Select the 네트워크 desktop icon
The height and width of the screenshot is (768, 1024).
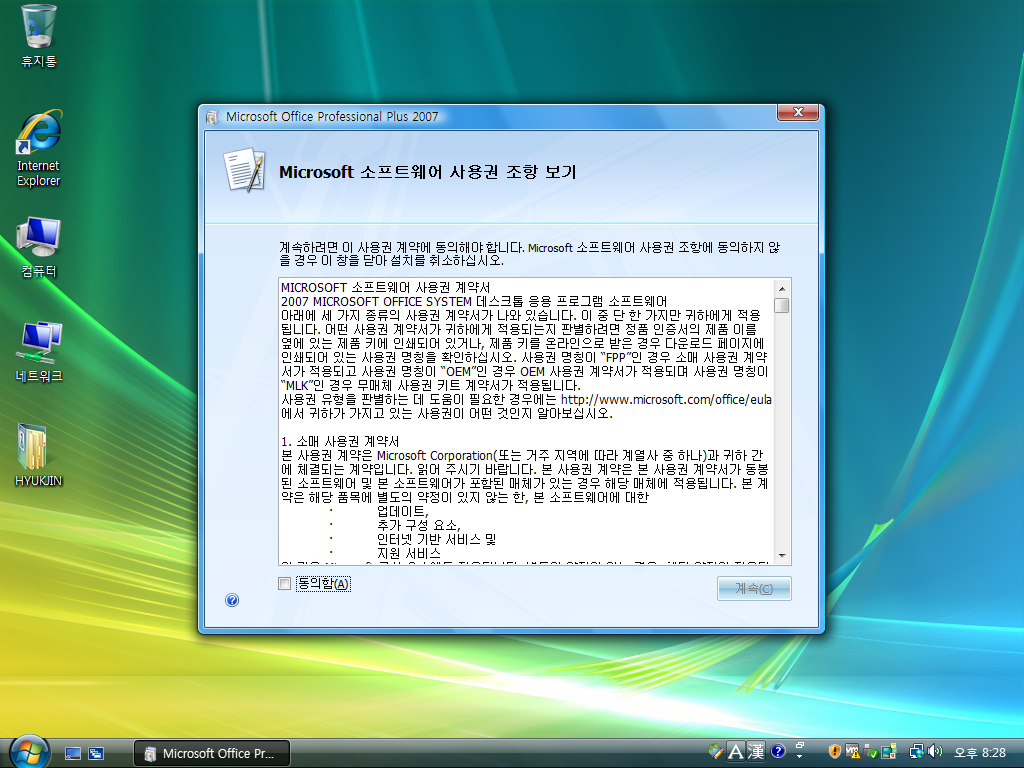point(39,351)
